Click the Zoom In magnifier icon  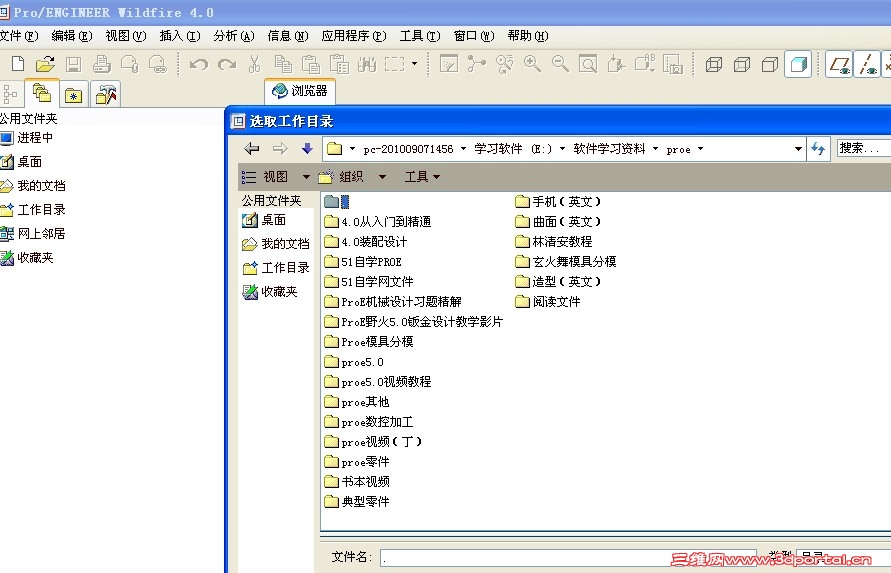pyautogui.click(x=532, y=64)
